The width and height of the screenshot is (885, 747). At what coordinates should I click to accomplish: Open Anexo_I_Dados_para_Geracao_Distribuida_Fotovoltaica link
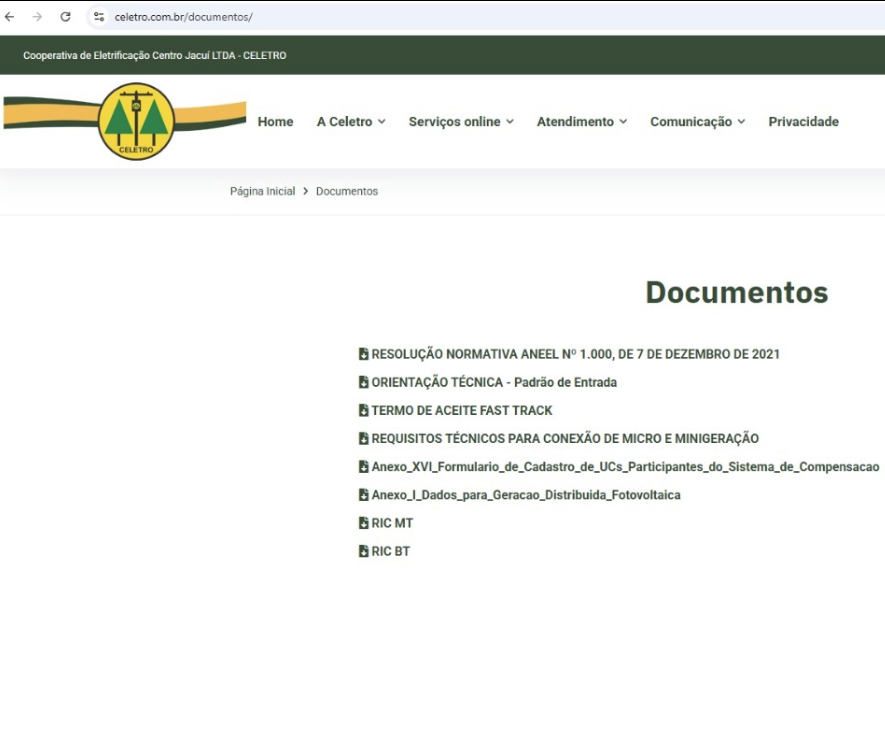tap(526, 495)
